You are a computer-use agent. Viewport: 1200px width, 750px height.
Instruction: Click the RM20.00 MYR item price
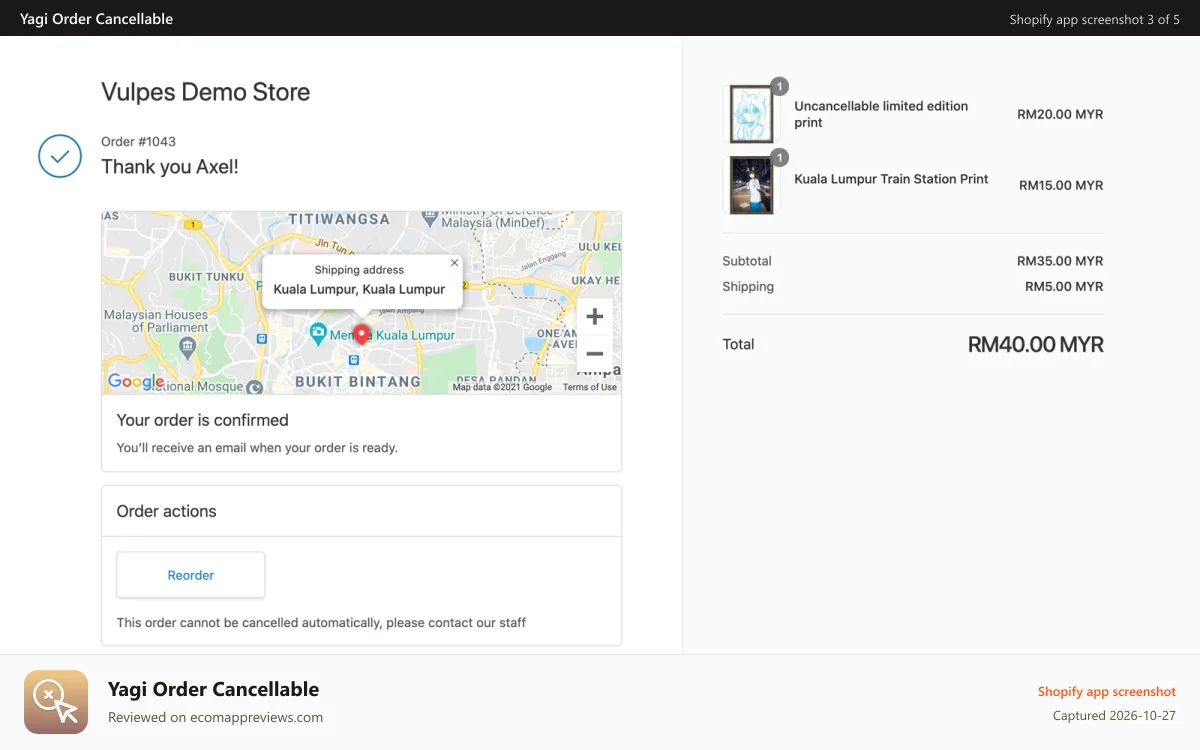[x=1060, y=114]
